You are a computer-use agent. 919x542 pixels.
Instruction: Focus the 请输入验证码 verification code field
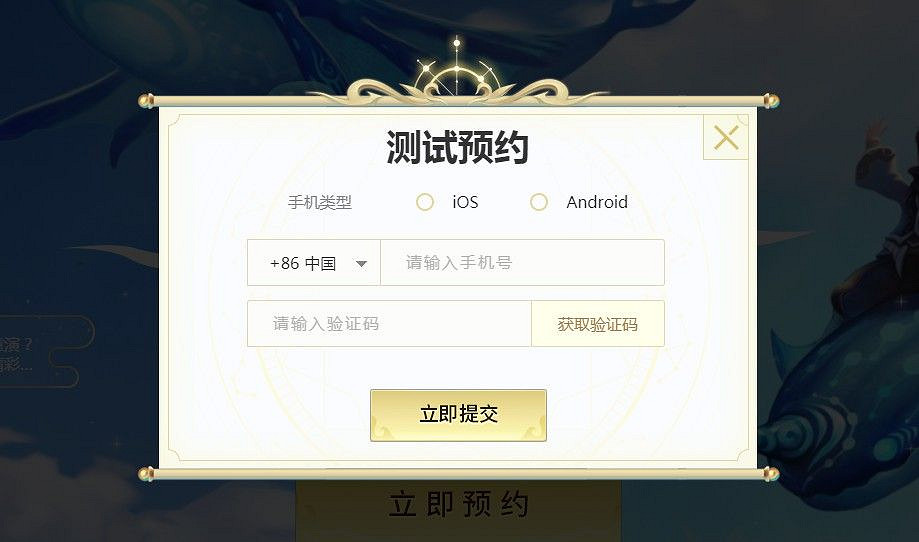click(389, 323)
